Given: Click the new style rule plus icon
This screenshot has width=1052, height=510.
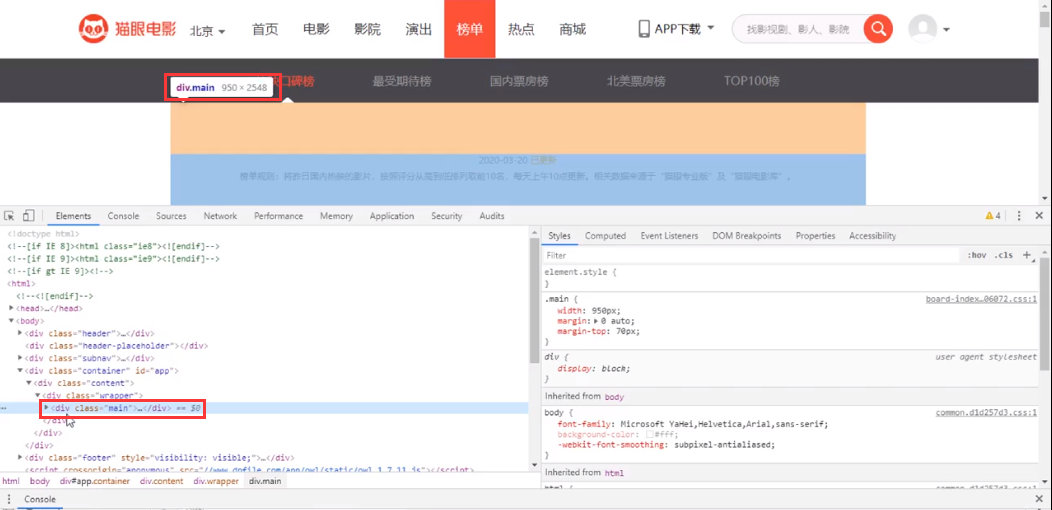Looking at the screenshot, I should point(1026,255).
